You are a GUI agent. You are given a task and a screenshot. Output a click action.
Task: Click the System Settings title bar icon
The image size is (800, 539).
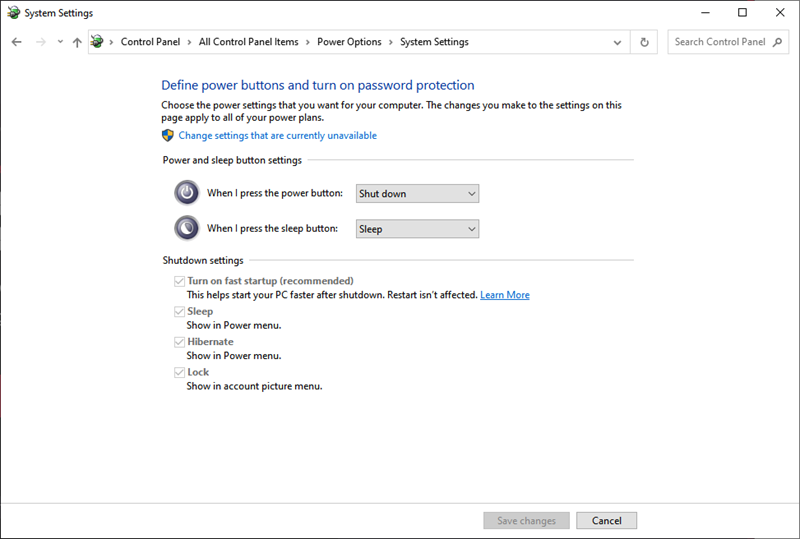click(x=13, y=13)
